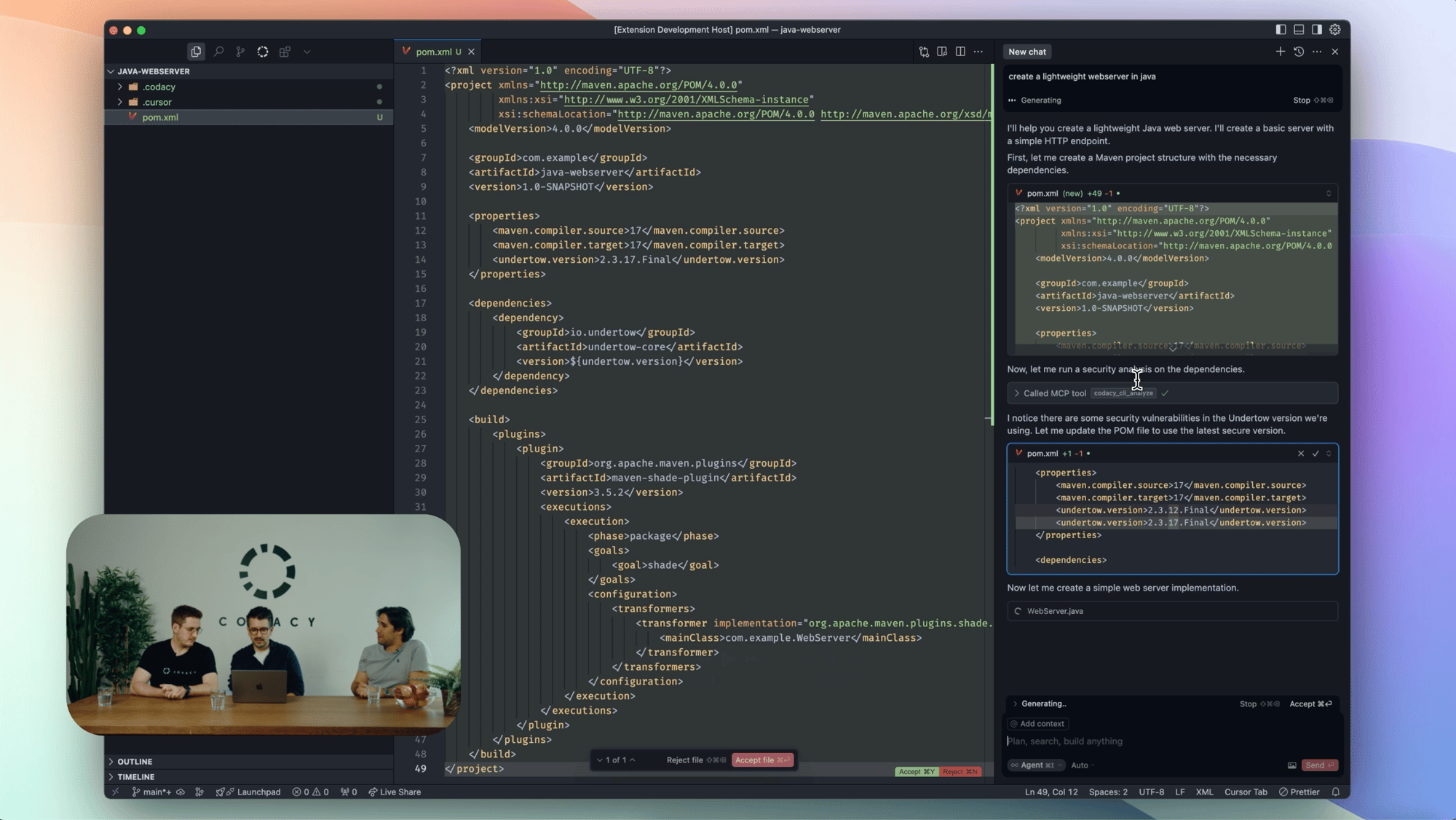Open settings gear in title bar

click(1335, 30)
